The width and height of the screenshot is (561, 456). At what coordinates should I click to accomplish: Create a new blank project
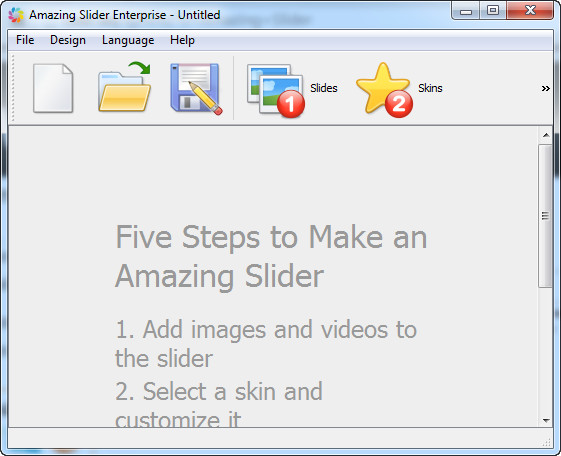click(x=53, y=88)
